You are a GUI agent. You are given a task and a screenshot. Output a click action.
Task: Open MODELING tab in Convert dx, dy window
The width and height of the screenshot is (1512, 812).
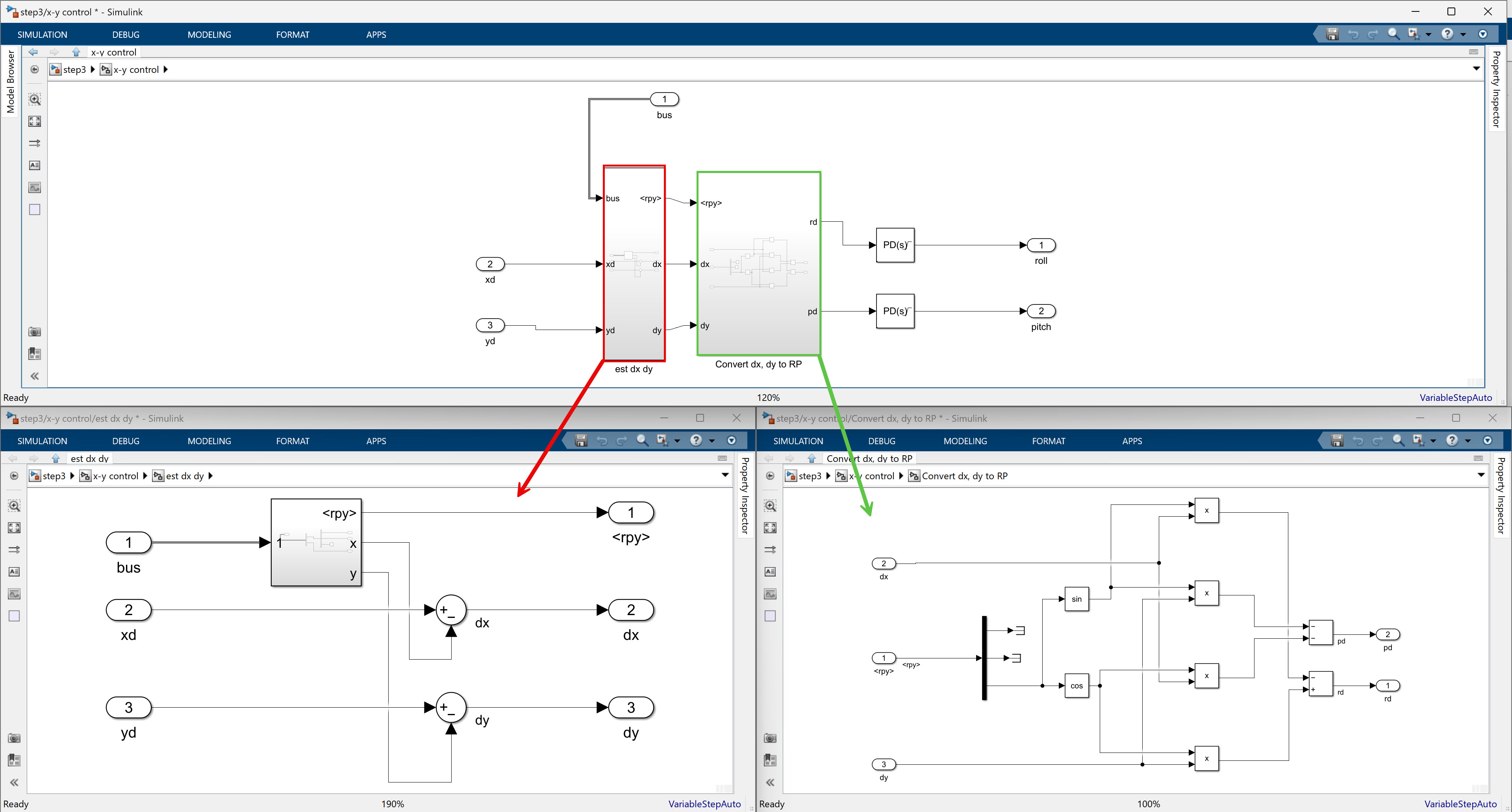click(965, 441)
